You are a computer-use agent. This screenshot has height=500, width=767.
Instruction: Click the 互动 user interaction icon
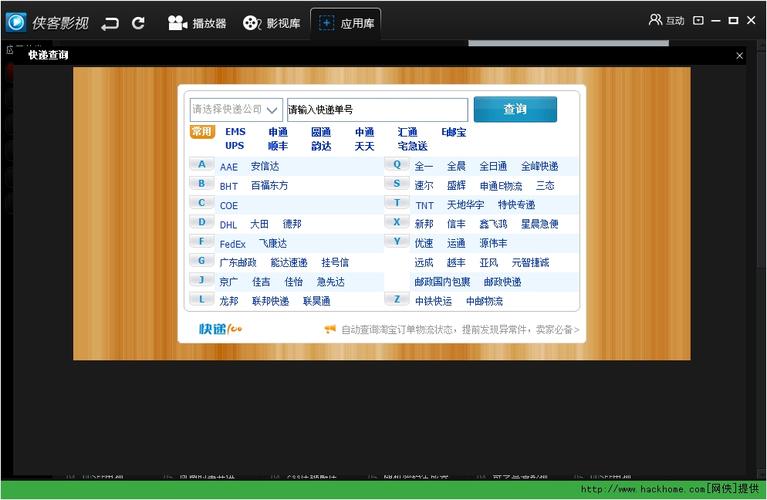(x=666, y=20)
